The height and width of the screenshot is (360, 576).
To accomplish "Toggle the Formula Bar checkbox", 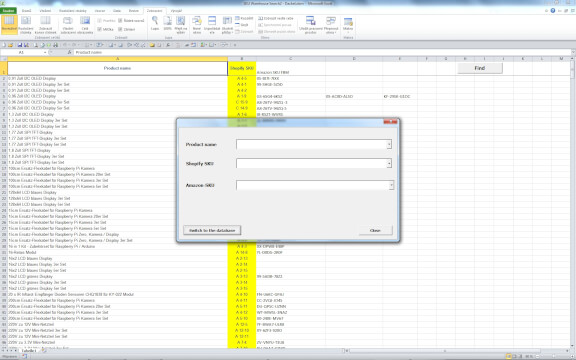I will click(120, 21).
